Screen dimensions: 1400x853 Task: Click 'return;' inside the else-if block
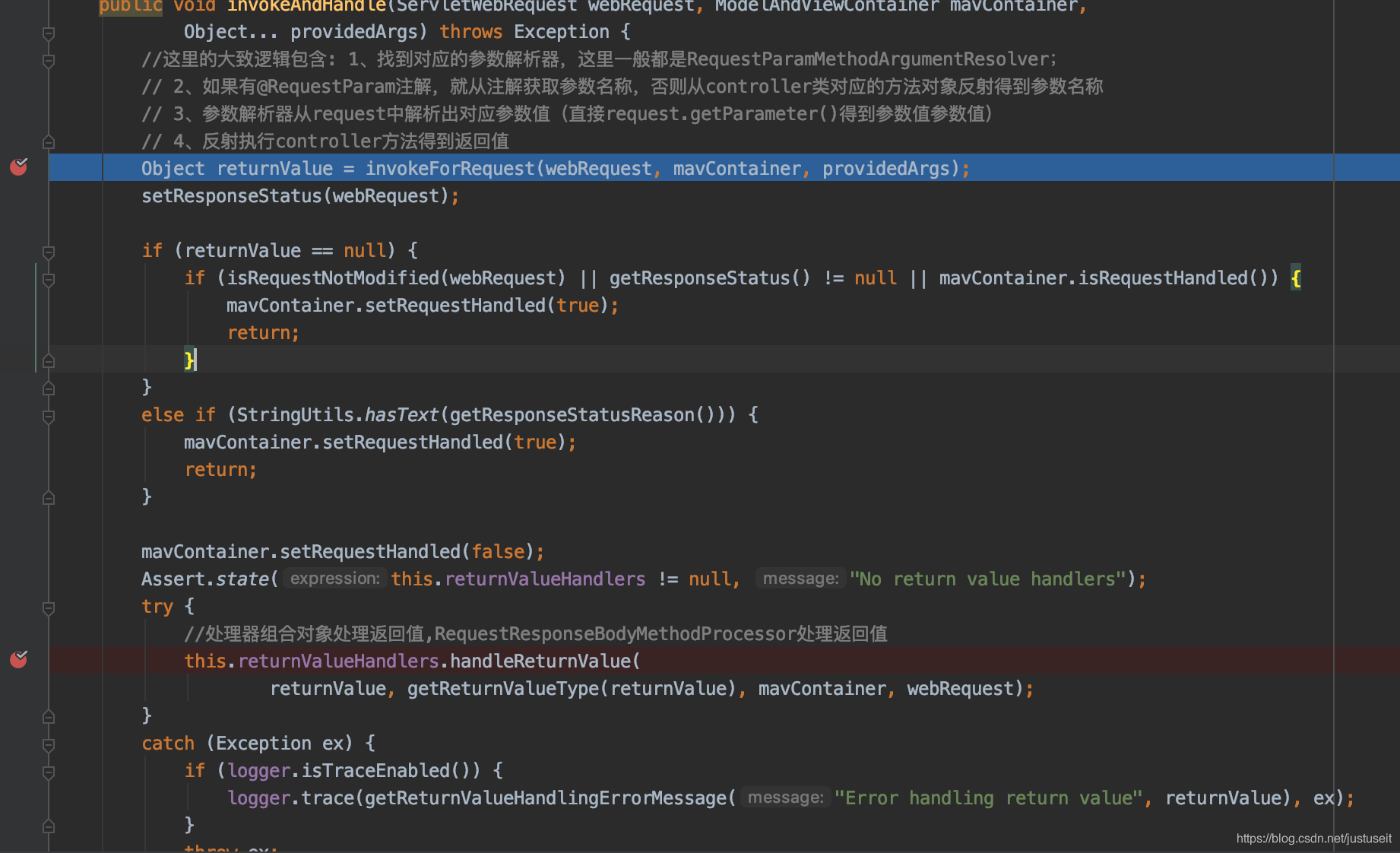pyautogui.click(x=220, y=470)
